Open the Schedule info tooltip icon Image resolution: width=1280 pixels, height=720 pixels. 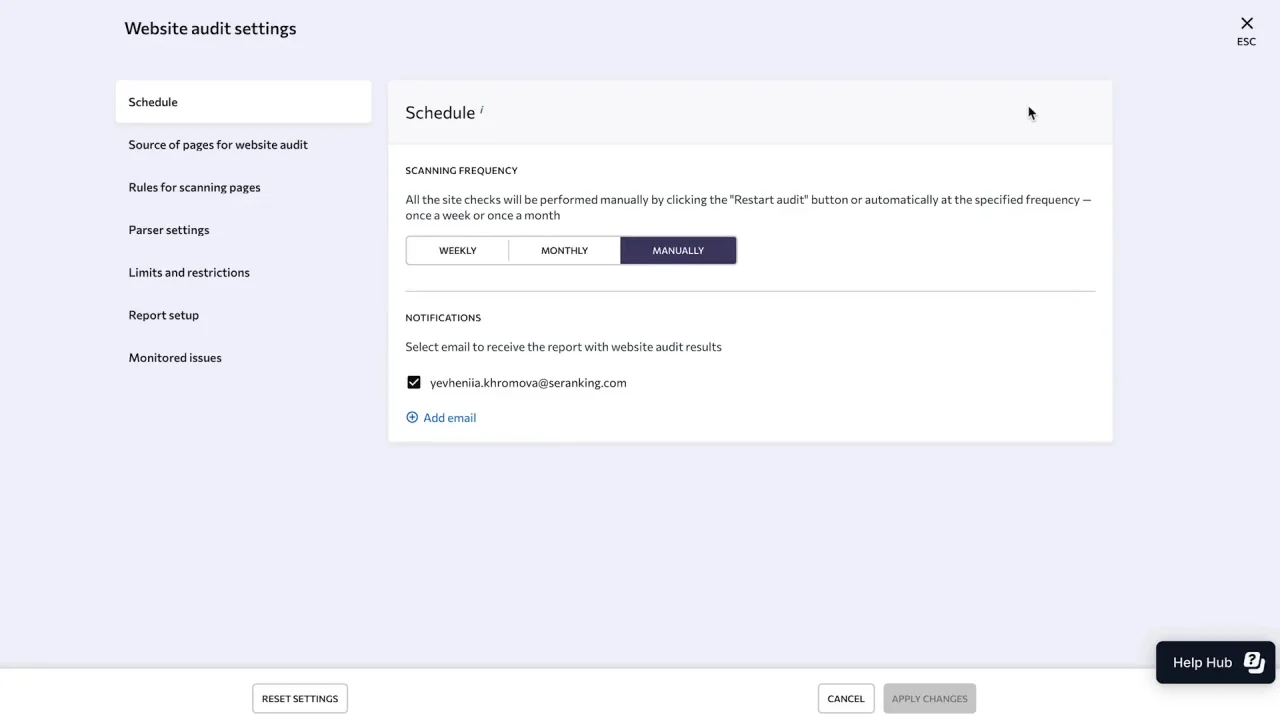click(x=481, y=109)
